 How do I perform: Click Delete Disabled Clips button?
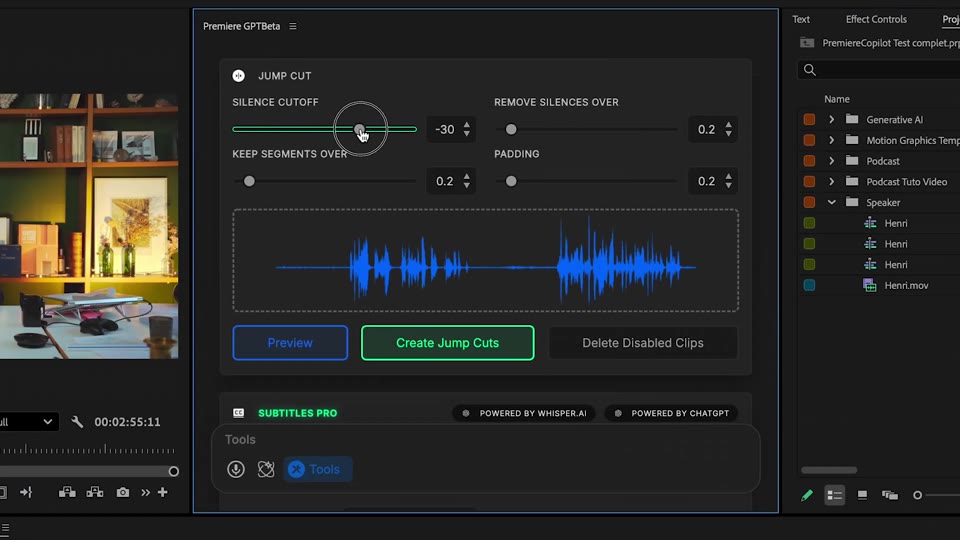643,343
